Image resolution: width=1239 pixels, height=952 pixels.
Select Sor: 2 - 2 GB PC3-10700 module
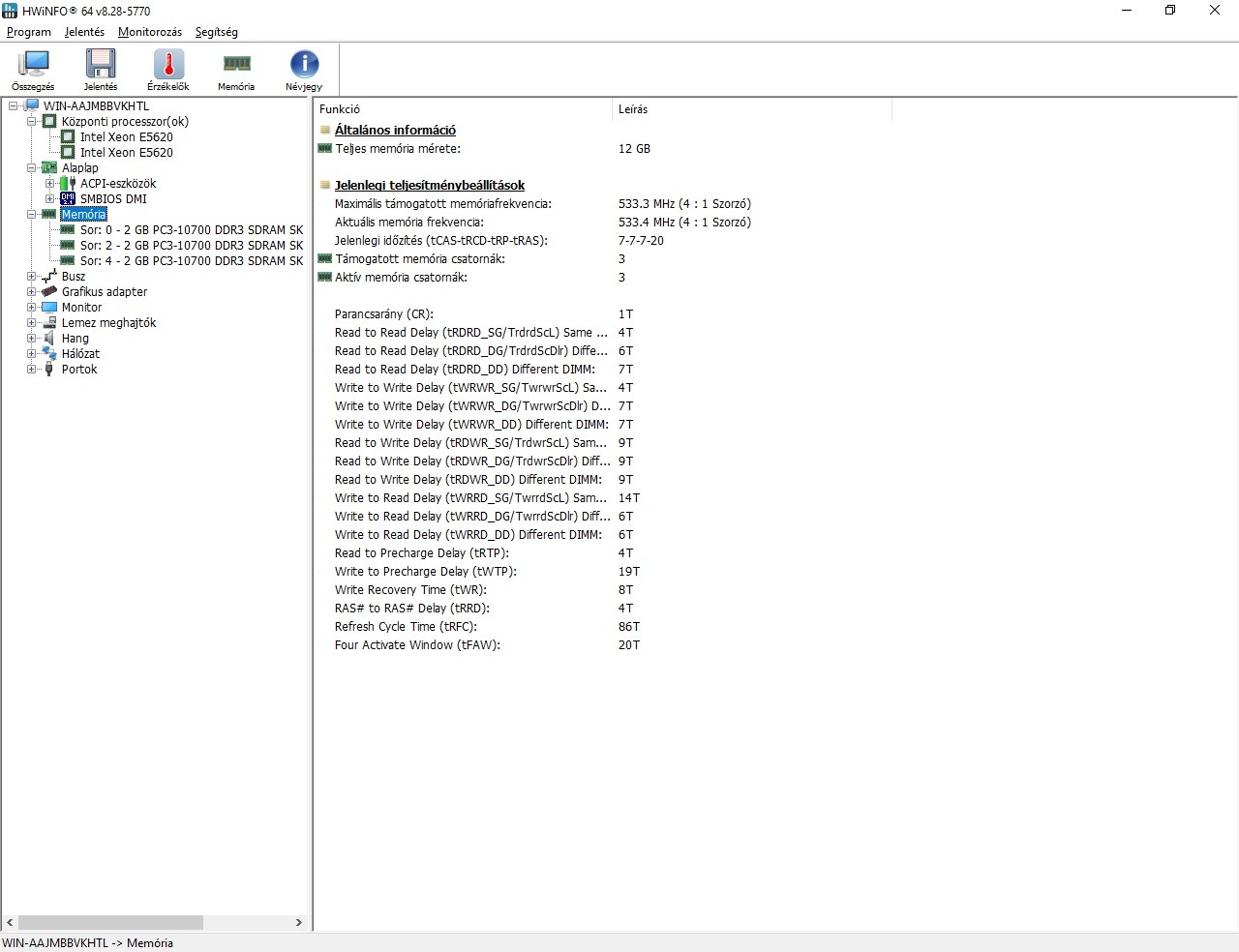point(192,245)
